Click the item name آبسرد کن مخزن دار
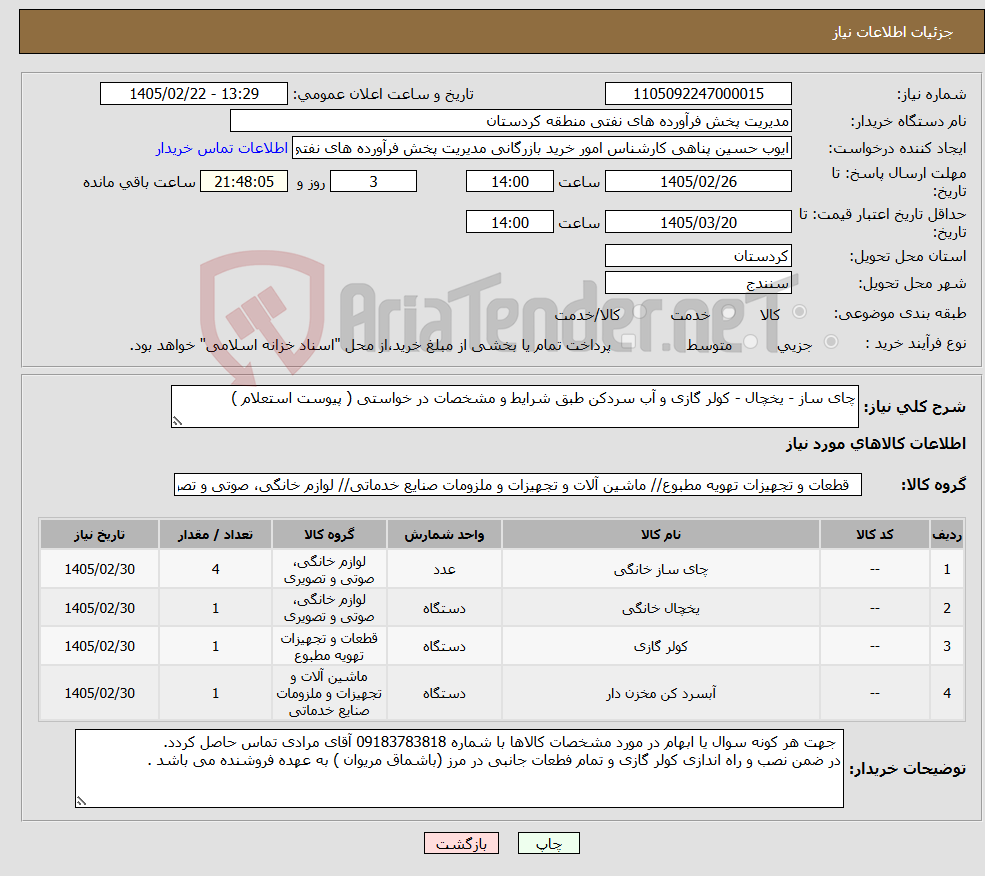The image size is (985, 876). pos(661,693)
